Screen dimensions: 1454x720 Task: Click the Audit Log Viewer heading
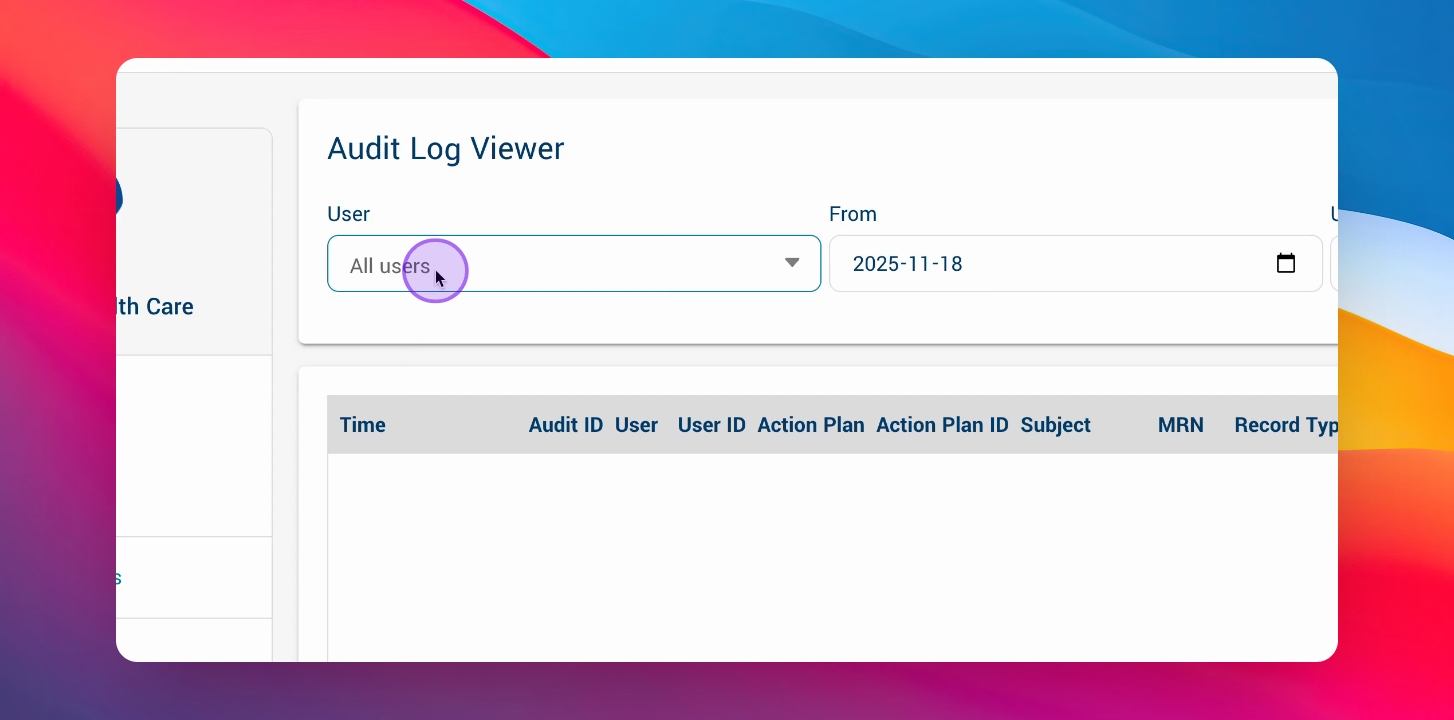click(446, 149)
